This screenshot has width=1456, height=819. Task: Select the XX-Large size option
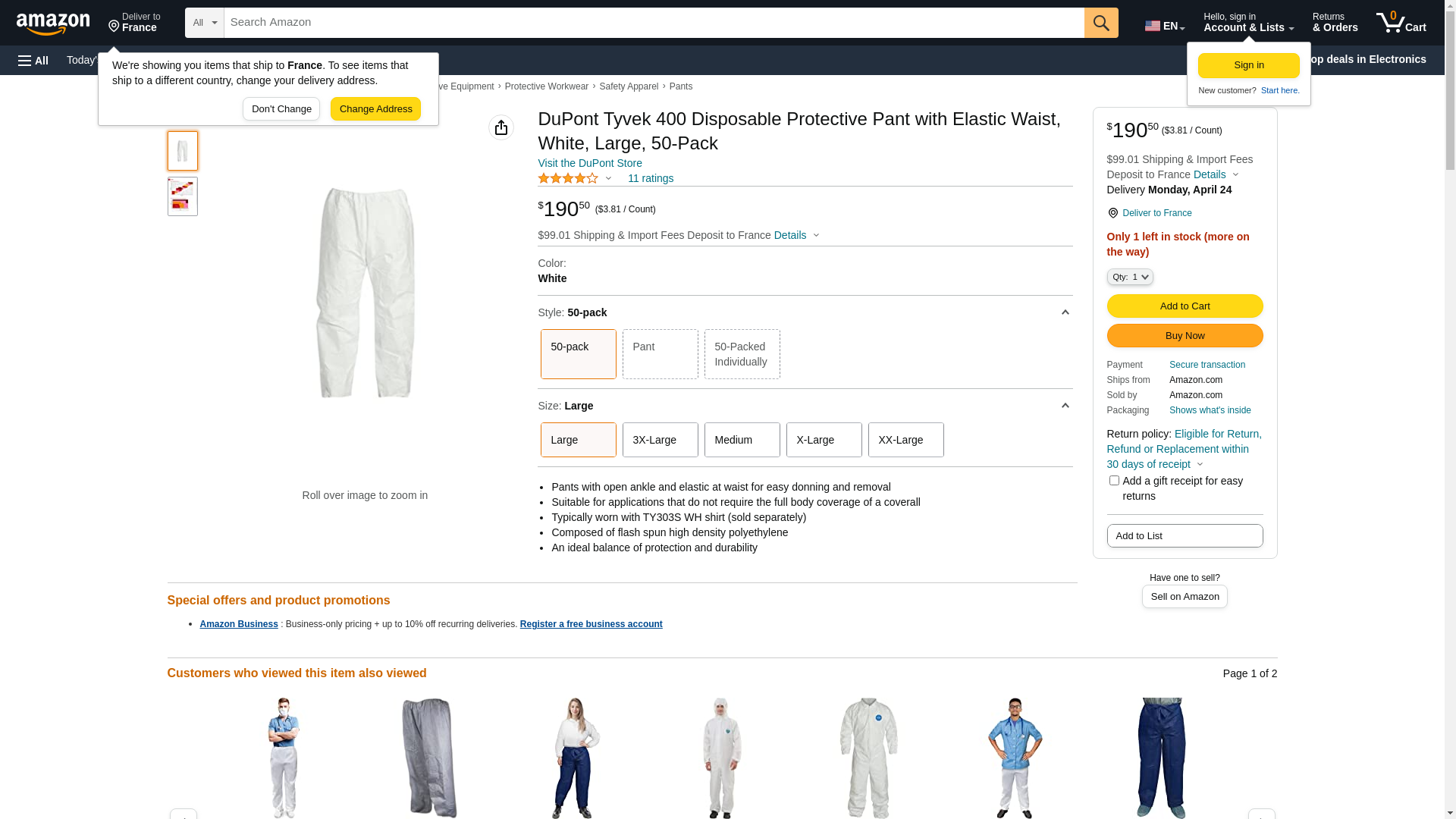(x=905, y=440)
